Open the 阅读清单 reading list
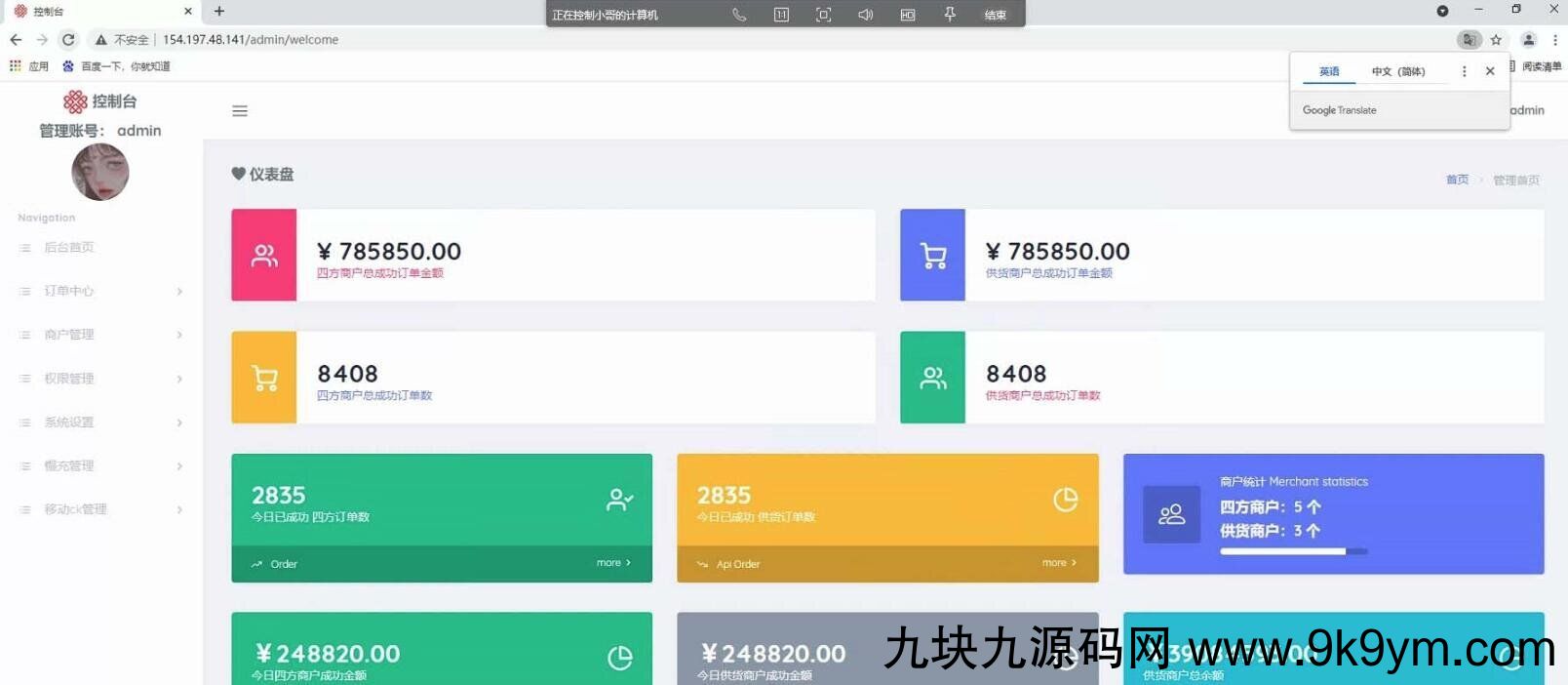Image resolution: width=1568 pixels, height=685 pixels. tap(1535, 66)
